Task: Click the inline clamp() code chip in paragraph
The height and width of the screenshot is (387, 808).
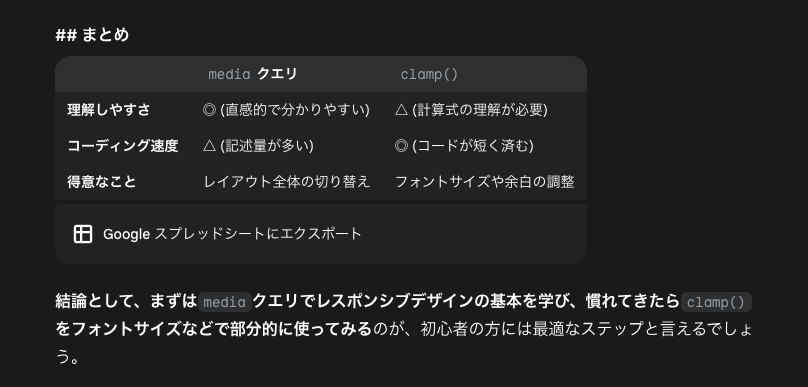Action: click(x=716, y=302)
